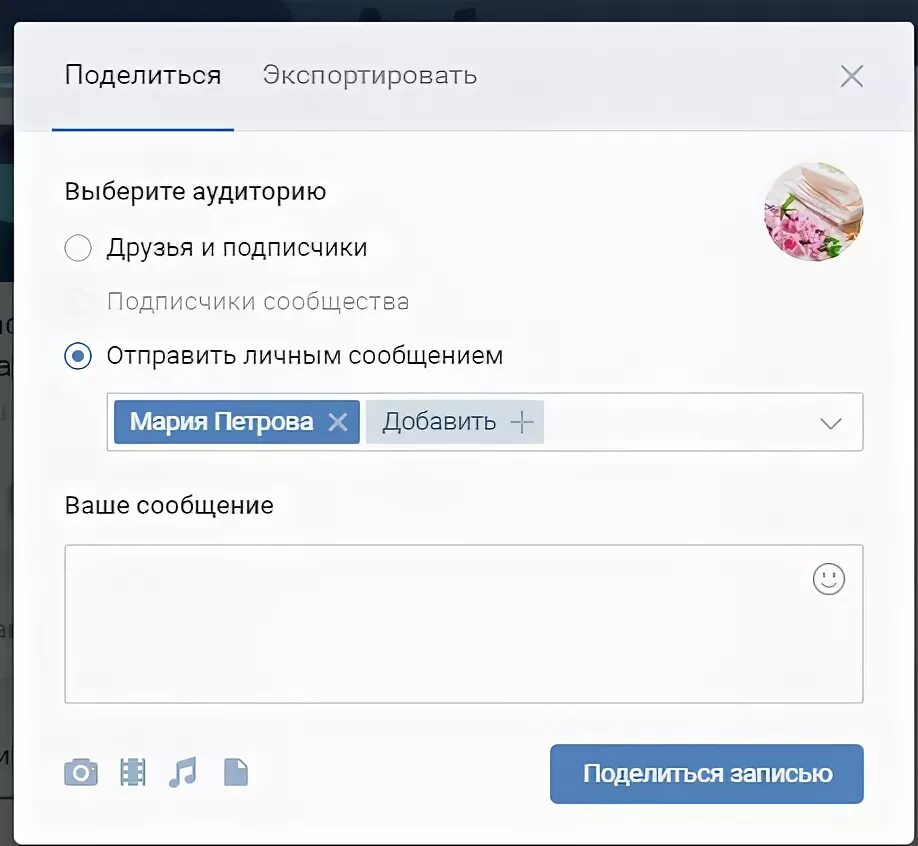This screenshot has width=918, height=846.
Task: Click empty space in the recipients field
Action: (679, 422)
